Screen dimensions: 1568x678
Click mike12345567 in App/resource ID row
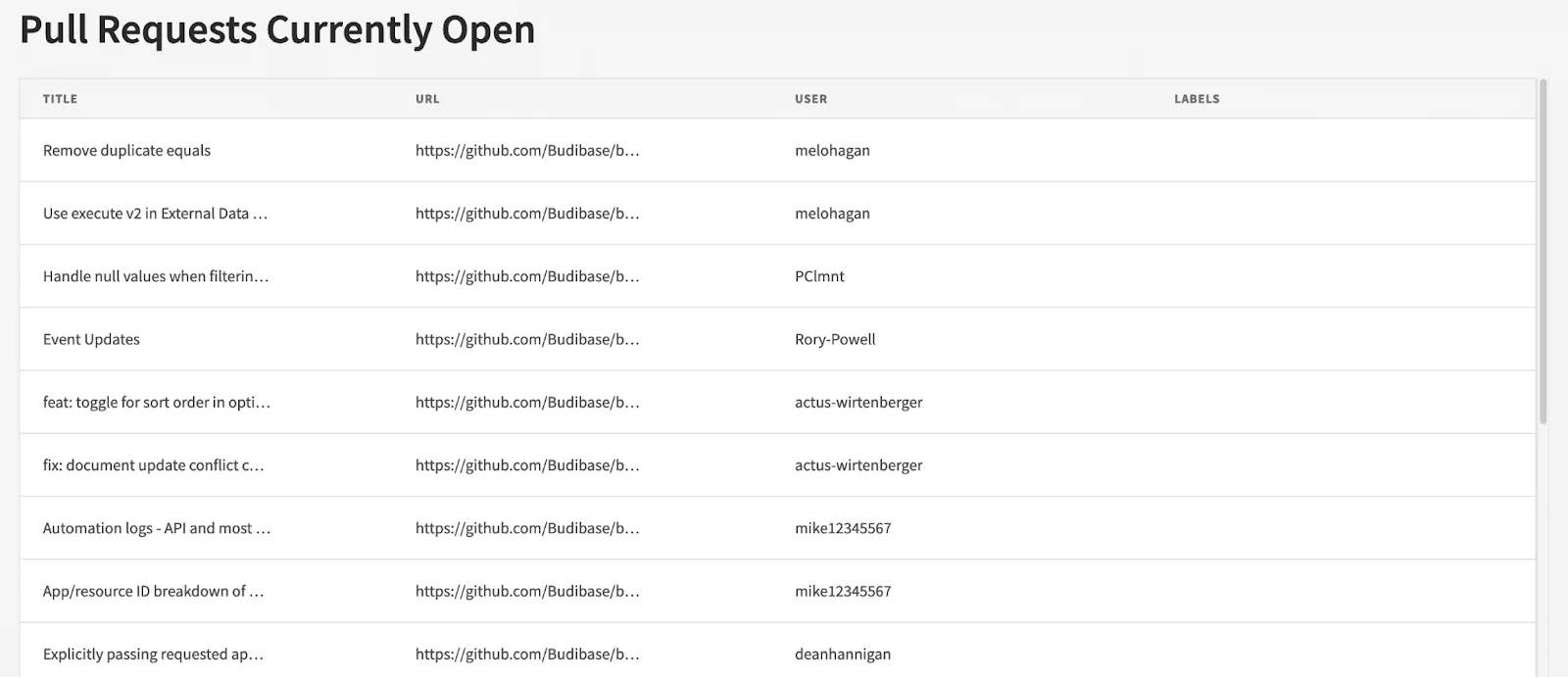coord(843,592)
